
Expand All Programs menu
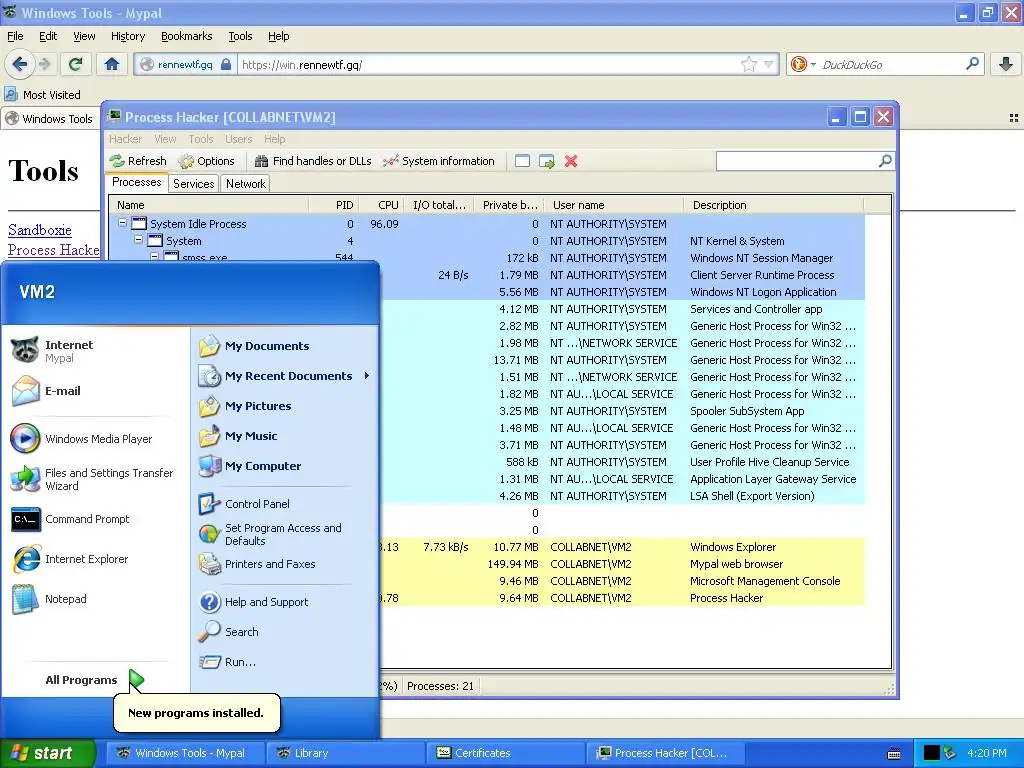click(x=95, y=680)
